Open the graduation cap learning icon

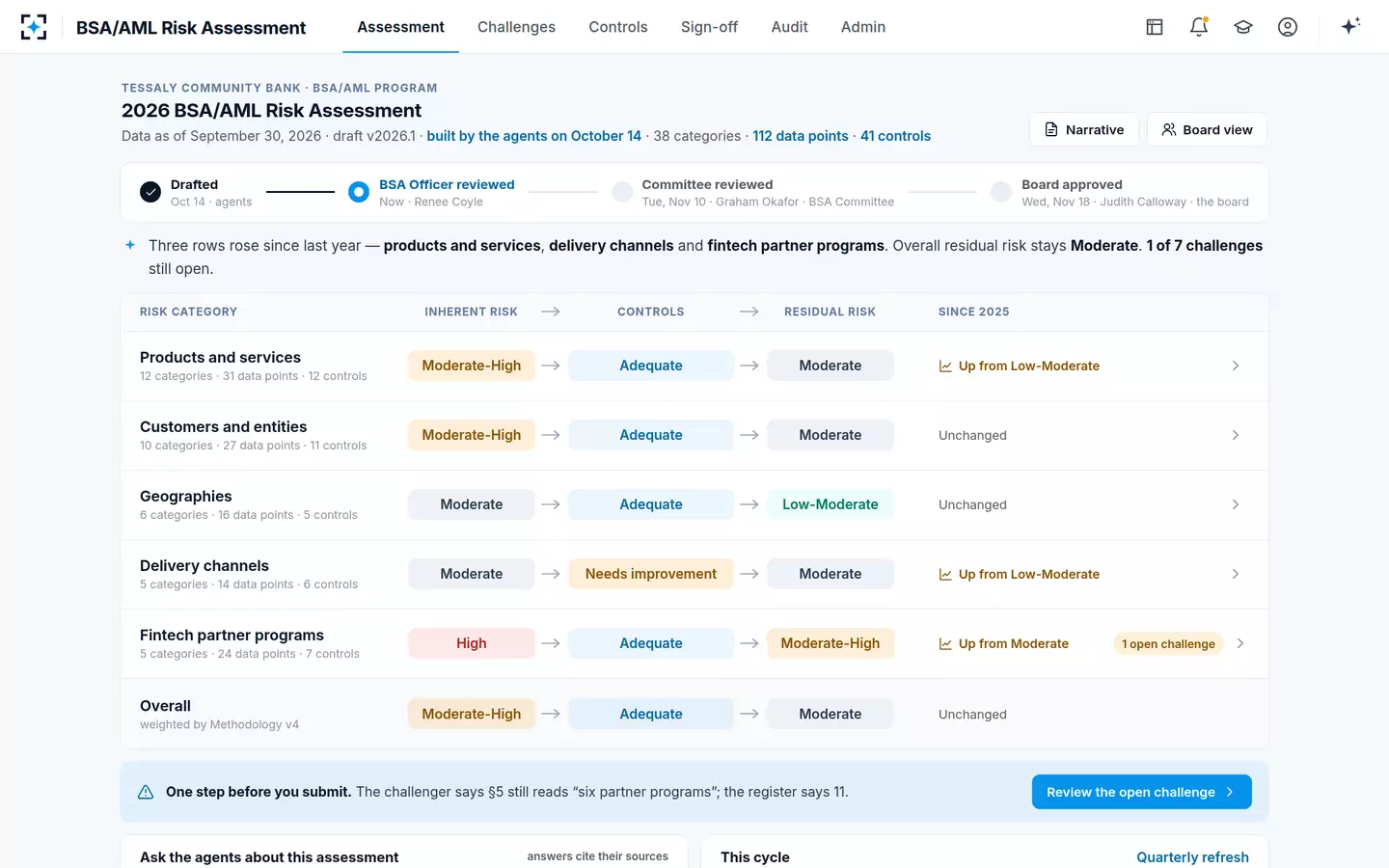[1243, 27]
